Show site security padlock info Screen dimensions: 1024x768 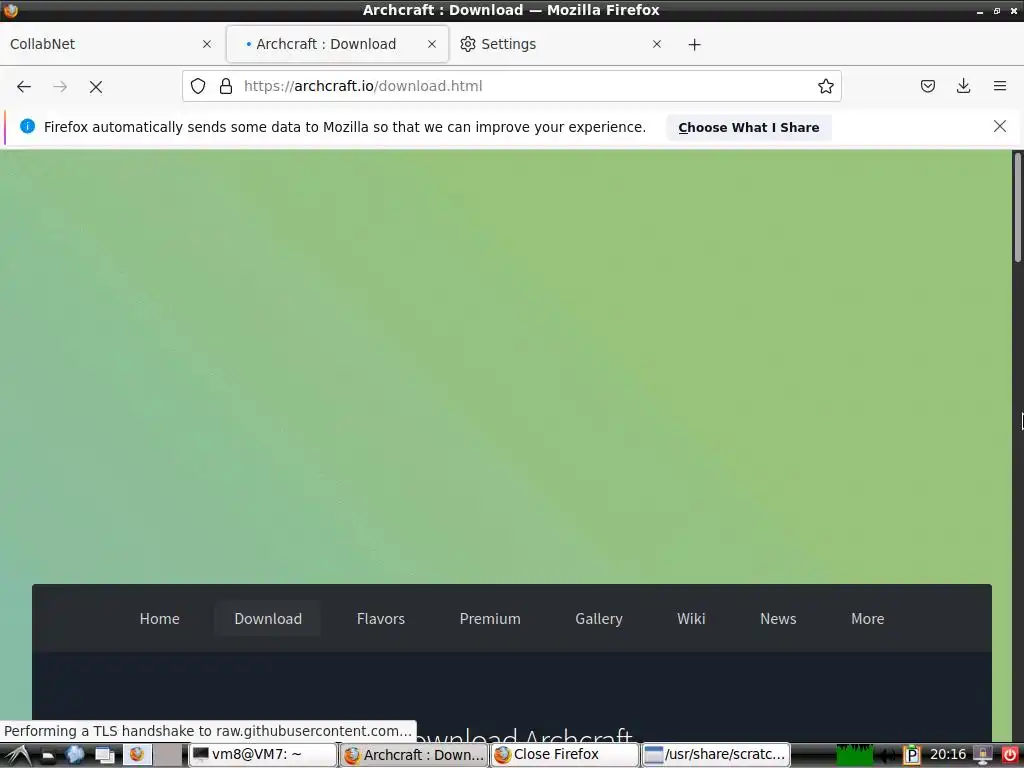pos(226,86)
